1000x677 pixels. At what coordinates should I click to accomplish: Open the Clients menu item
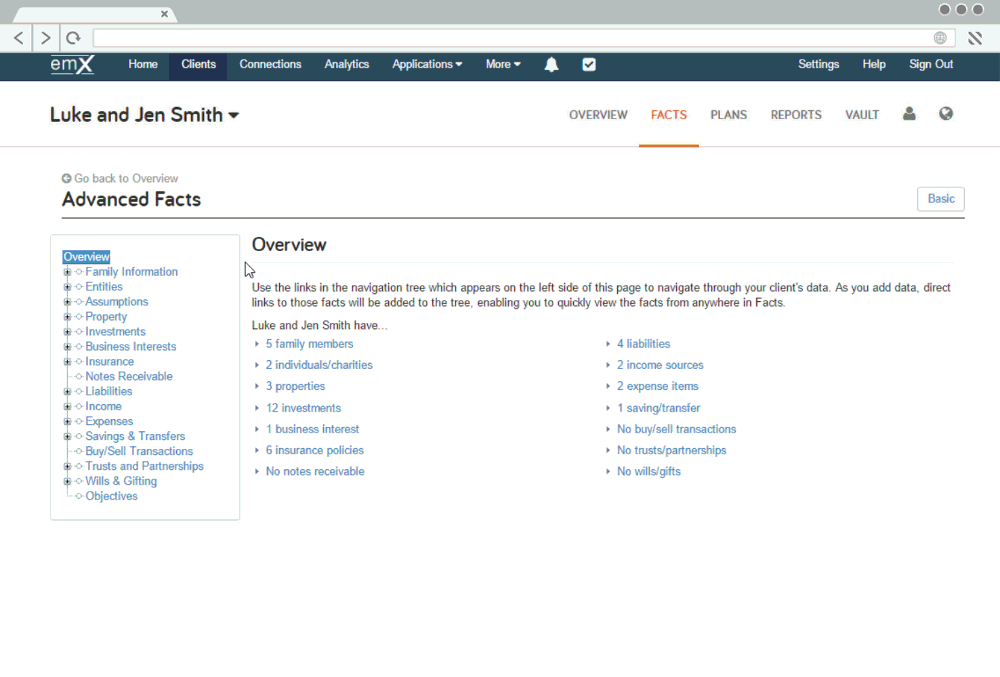[x=198, y=64]
